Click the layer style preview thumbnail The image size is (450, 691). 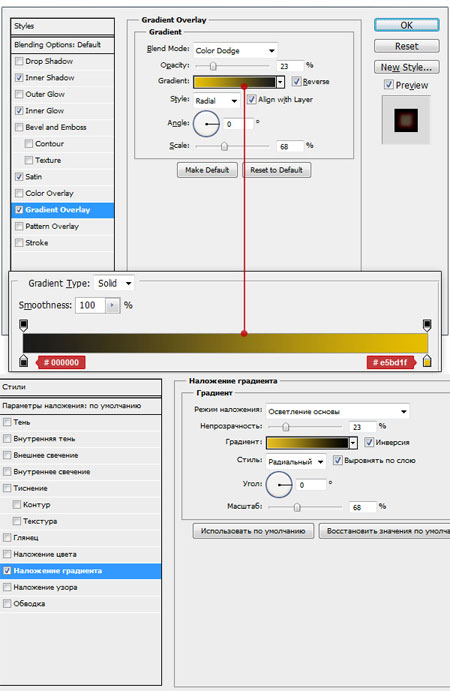pyautogui.click(x=406, y=120)
